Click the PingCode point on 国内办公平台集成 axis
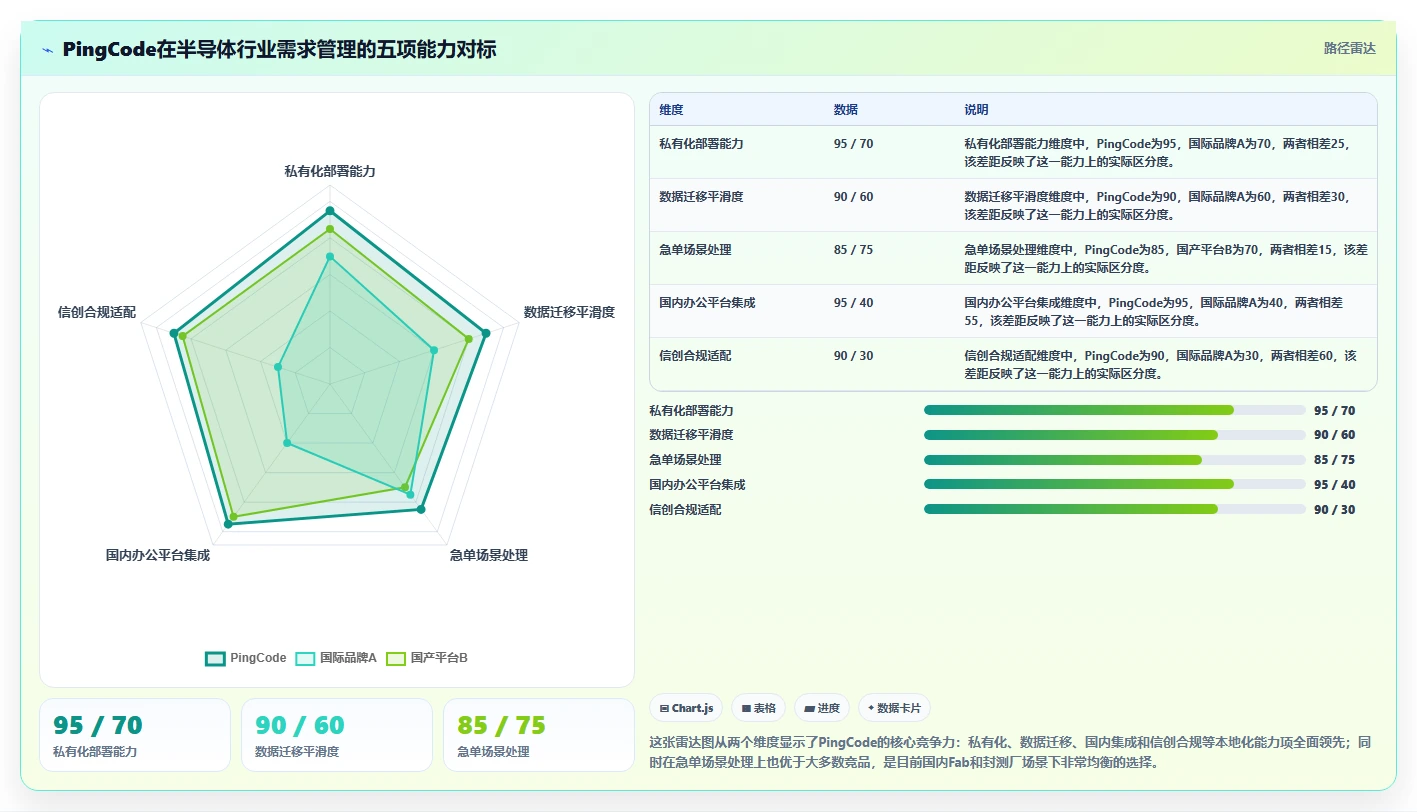 coord(228,524)
